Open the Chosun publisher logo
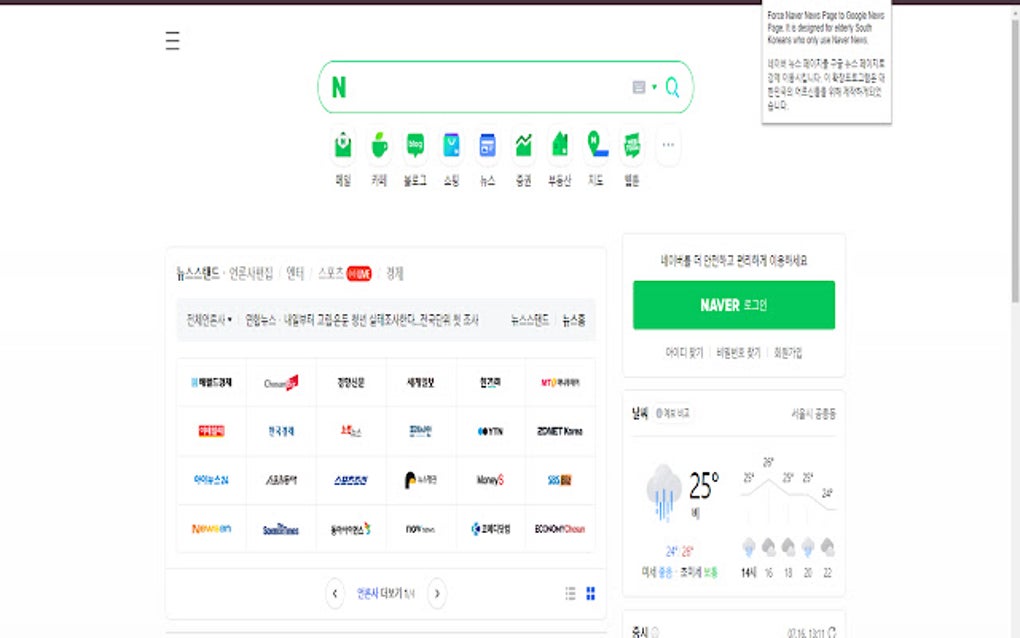 point(281,382)
